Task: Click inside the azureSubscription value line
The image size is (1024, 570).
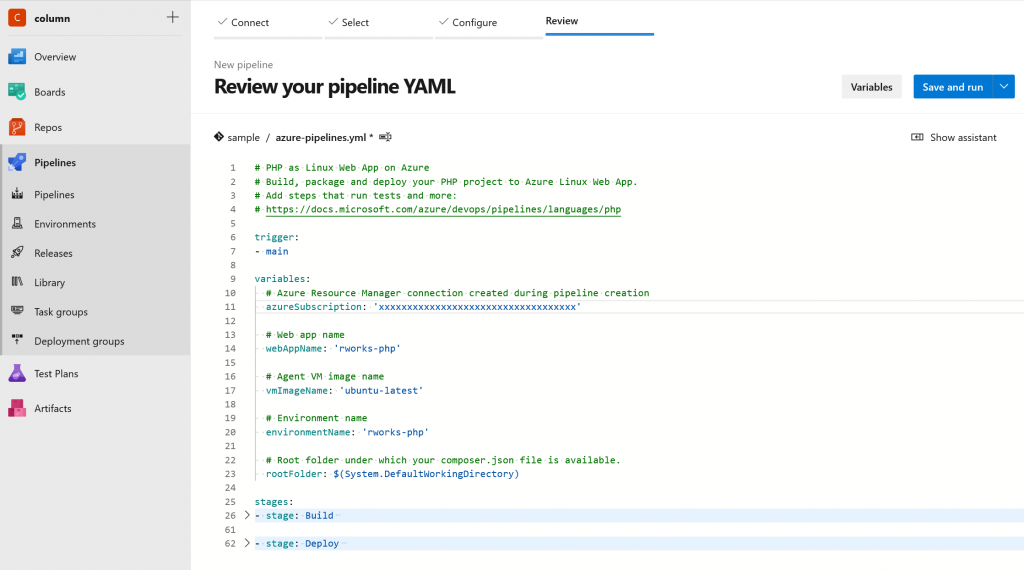Action: (477, 306)
